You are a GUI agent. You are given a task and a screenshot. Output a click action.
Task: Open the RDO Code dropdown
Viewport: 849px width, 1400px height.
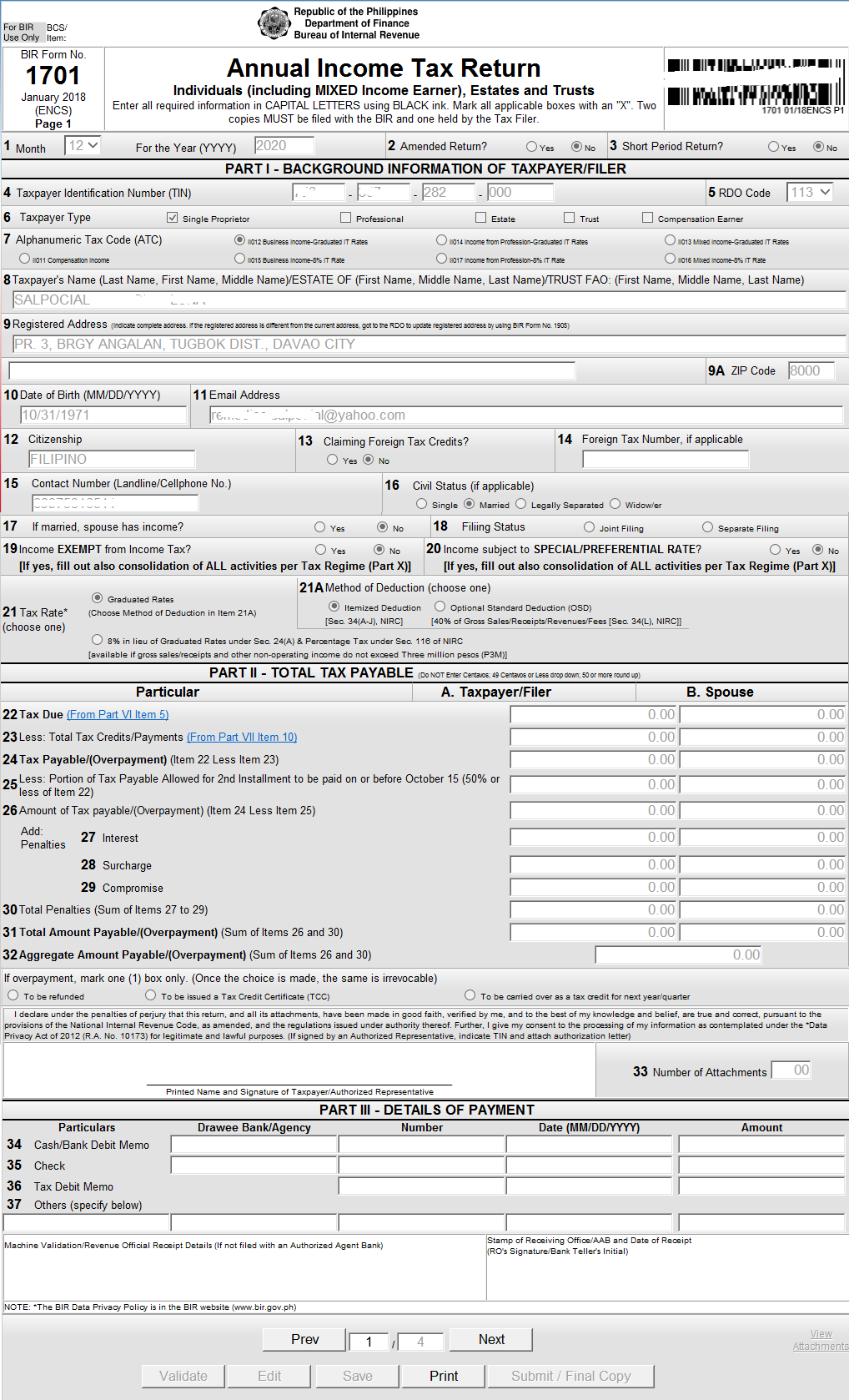811,193
